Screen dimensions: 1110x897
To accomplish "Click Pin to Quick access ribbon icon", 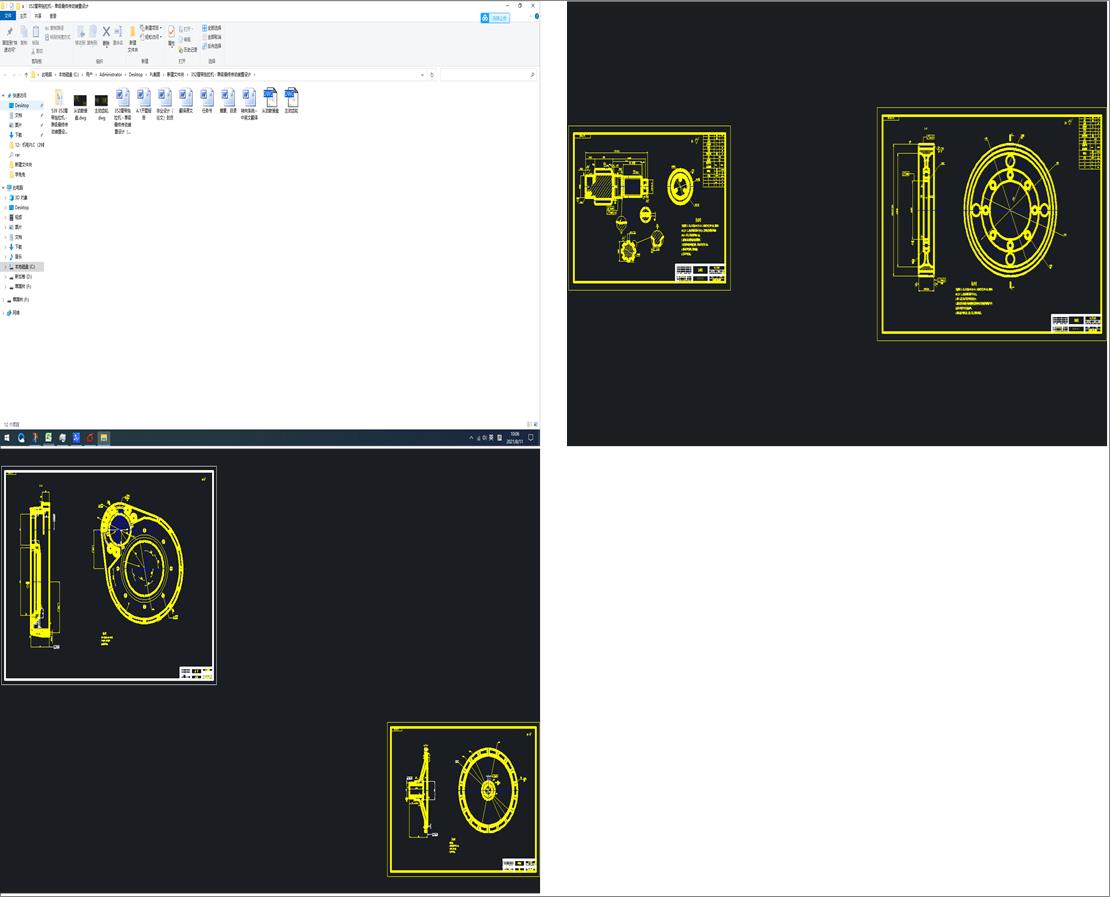I will pos(9,32).
